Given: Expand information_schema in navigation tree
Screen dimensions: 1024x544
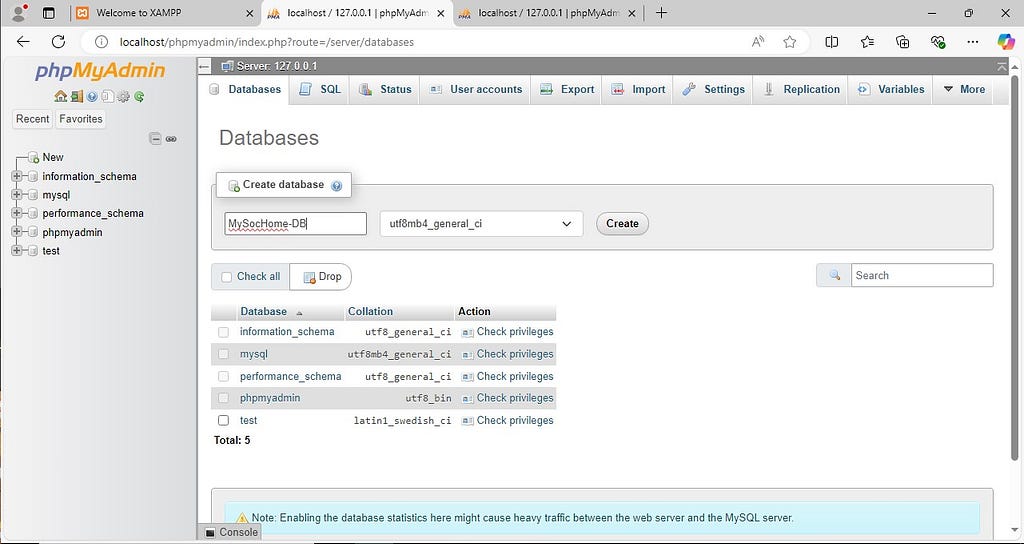Looking at the screenshot, I should coord(16,176).
